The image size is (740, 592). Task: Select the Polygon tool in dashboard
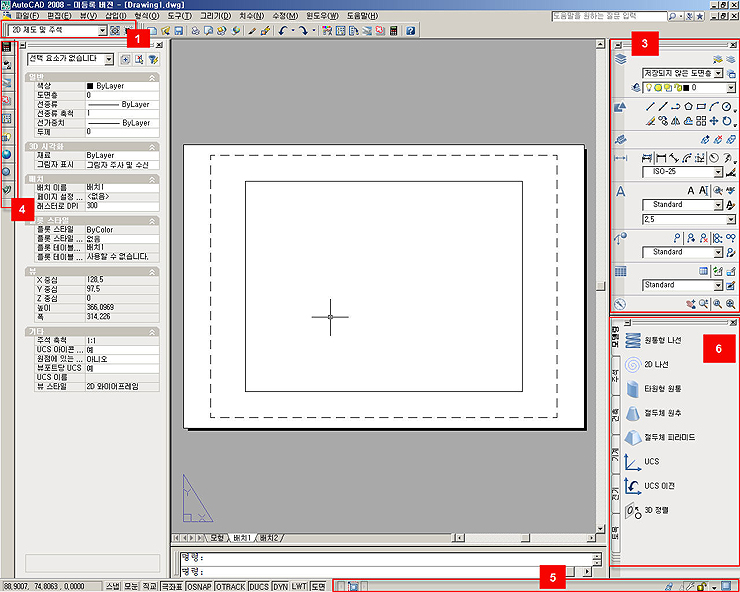[x=689, y=107]
